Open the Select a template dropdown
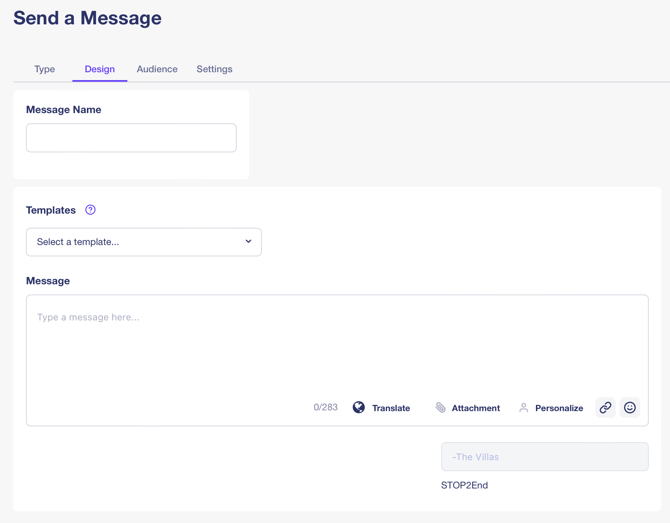The image size is (670, 523). click(x=143, y=242)
